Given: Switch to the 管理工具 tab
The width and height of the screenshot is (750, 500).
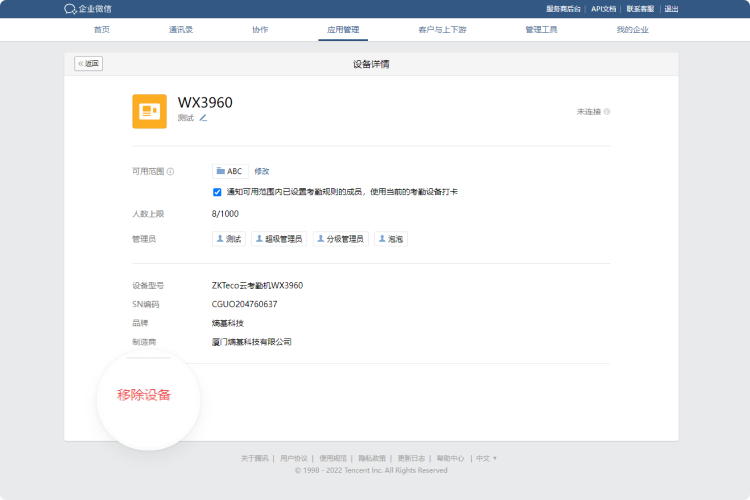Looking at the screenshot, I should coord(541,30).
